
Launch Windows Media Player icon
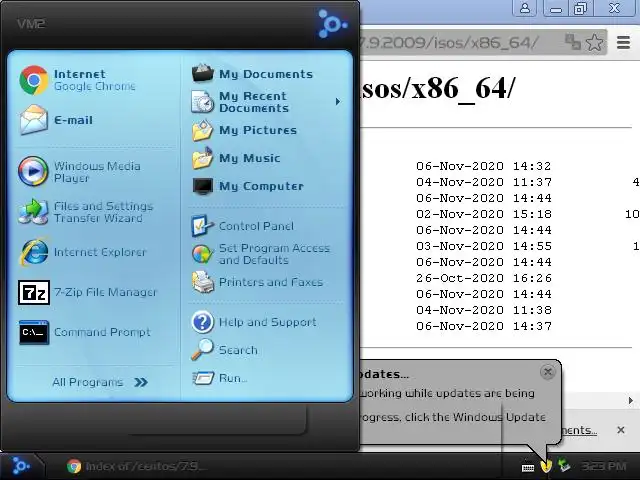pyautogui.click(x=33, y=171)
